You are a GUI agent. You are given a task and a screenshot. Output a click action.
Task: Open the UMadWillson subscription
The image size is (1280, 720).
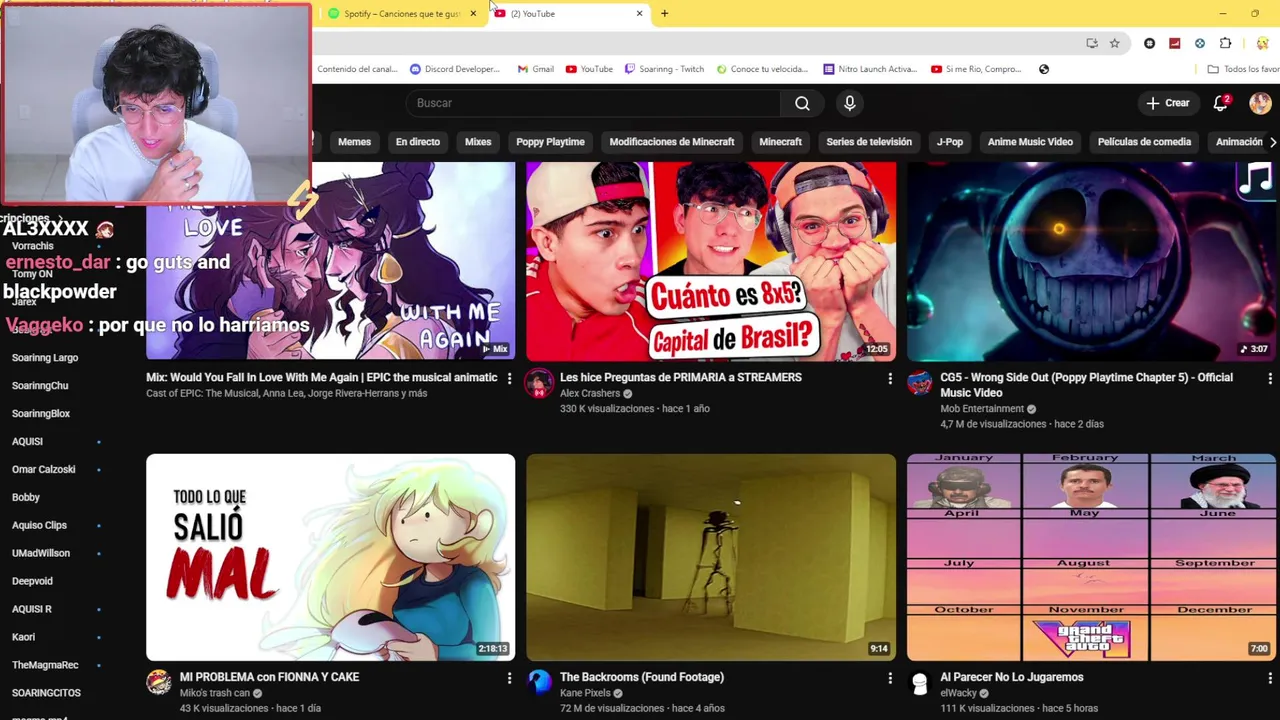tap(41, 553)
